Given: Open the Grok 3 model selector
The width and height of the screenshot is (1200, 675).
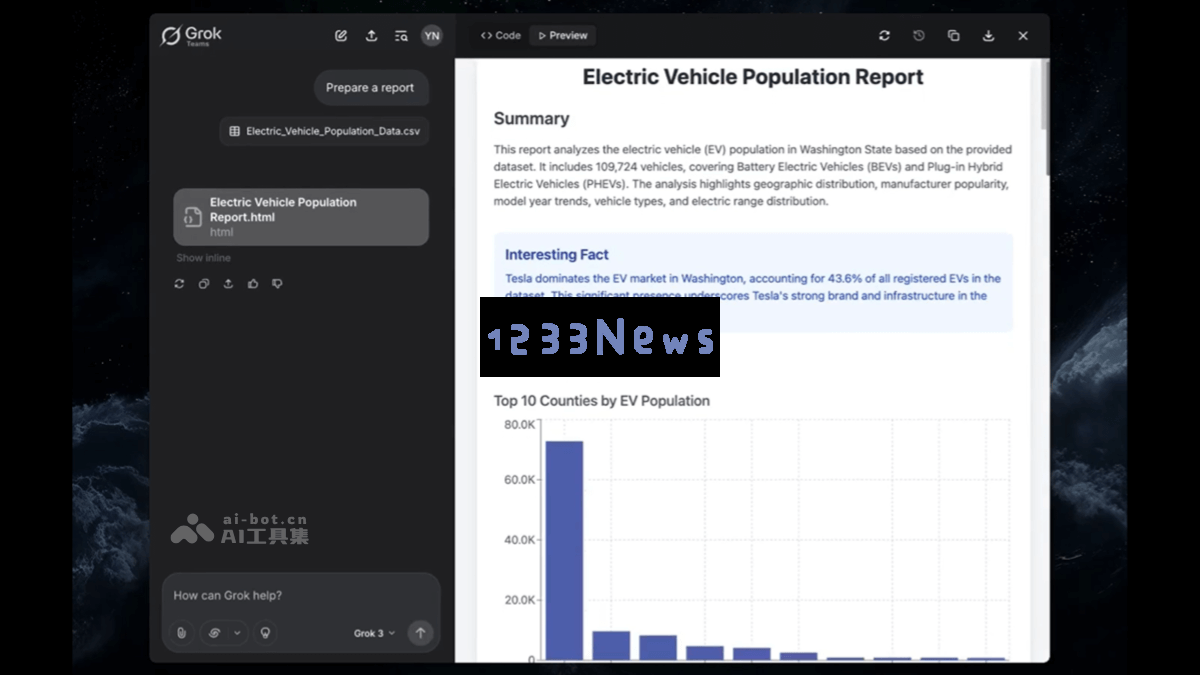Looking at the screenshot, I should click(x=374, y=633).
